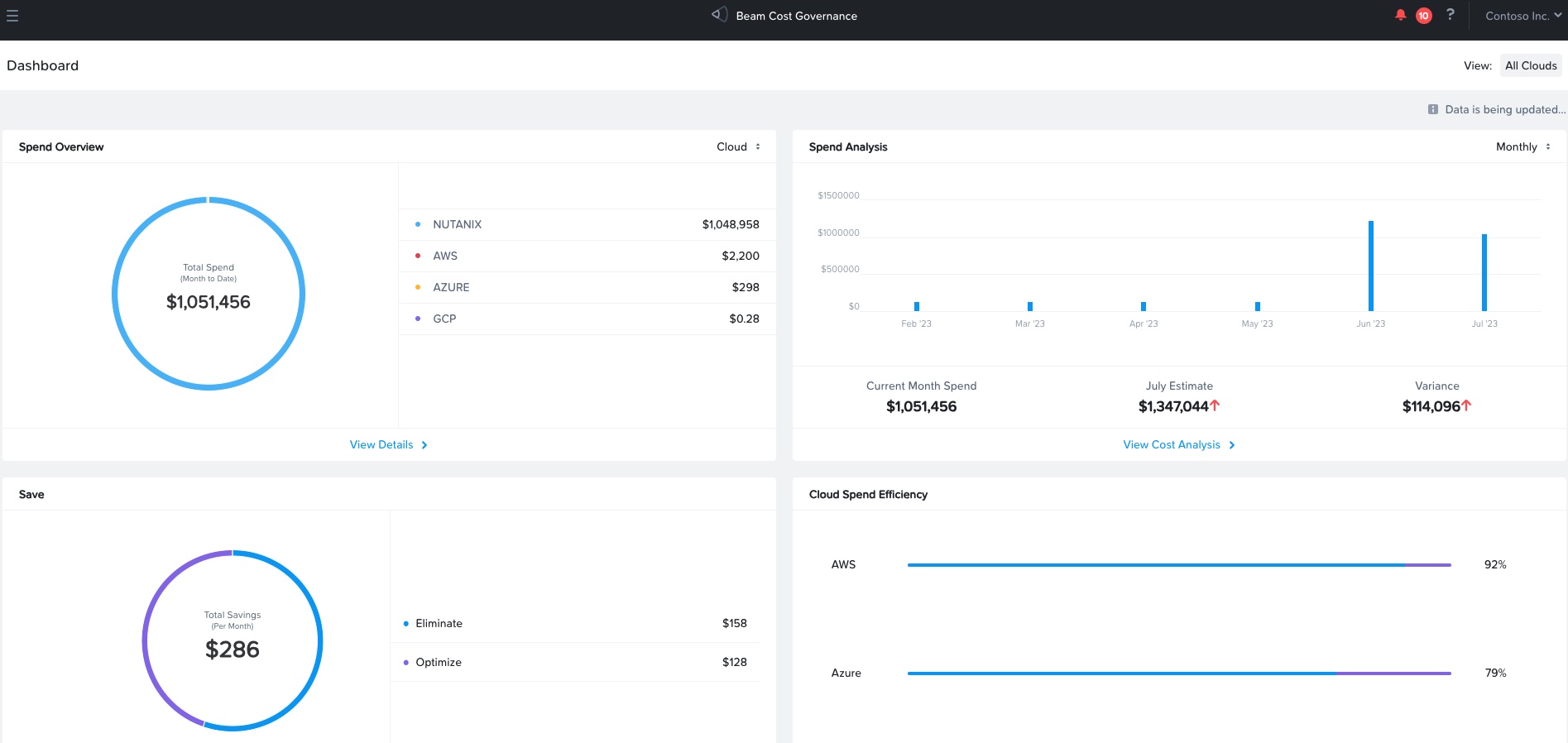Open the All Clouds view selector
The width and height of the screenshot is (1568, 743).
[x=1530, y=65]
